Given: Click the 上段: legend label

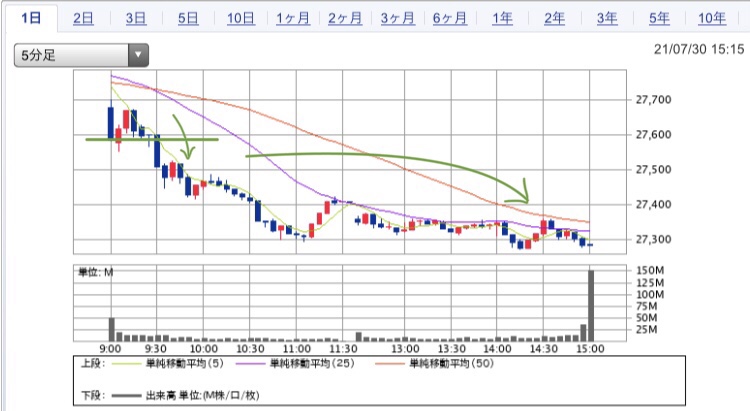Looking at the screenshot, I should coord(93,364).
